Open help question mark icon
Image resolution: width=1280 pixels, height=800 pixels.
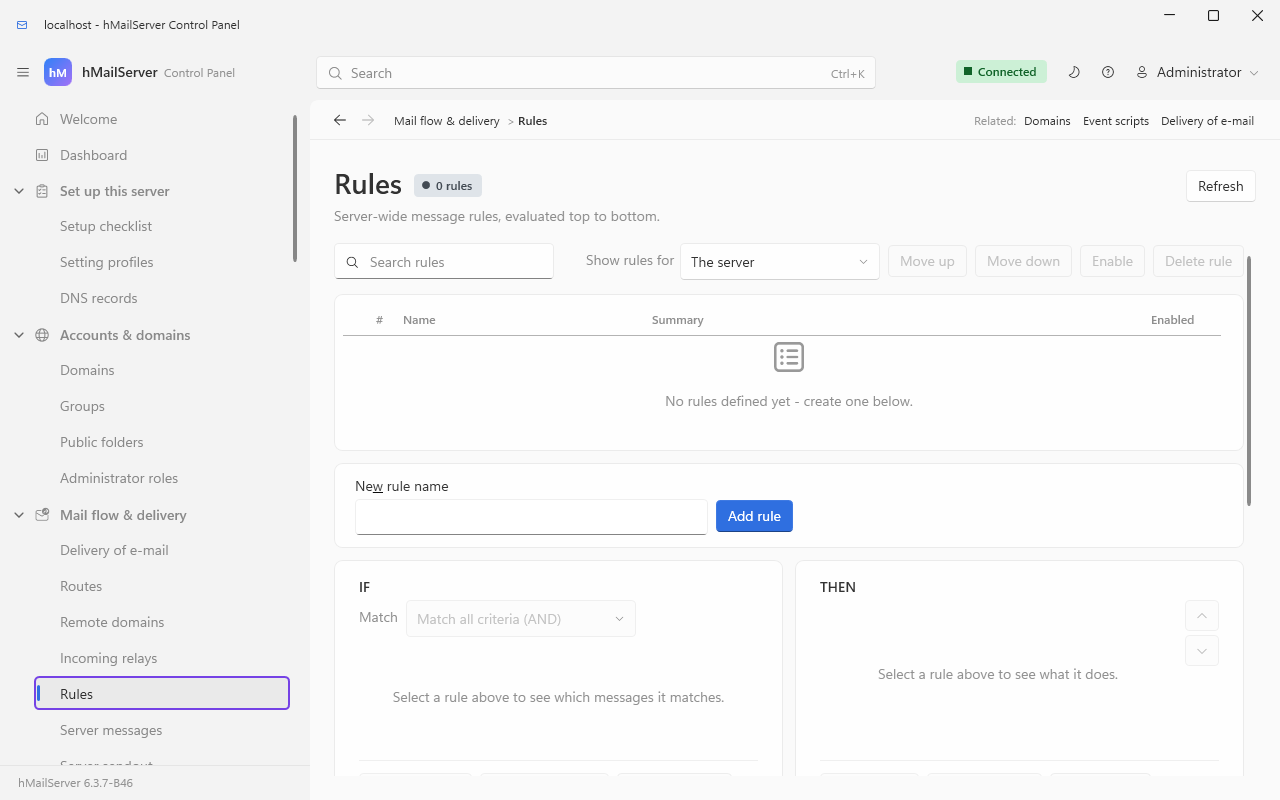pos(1108,72)
